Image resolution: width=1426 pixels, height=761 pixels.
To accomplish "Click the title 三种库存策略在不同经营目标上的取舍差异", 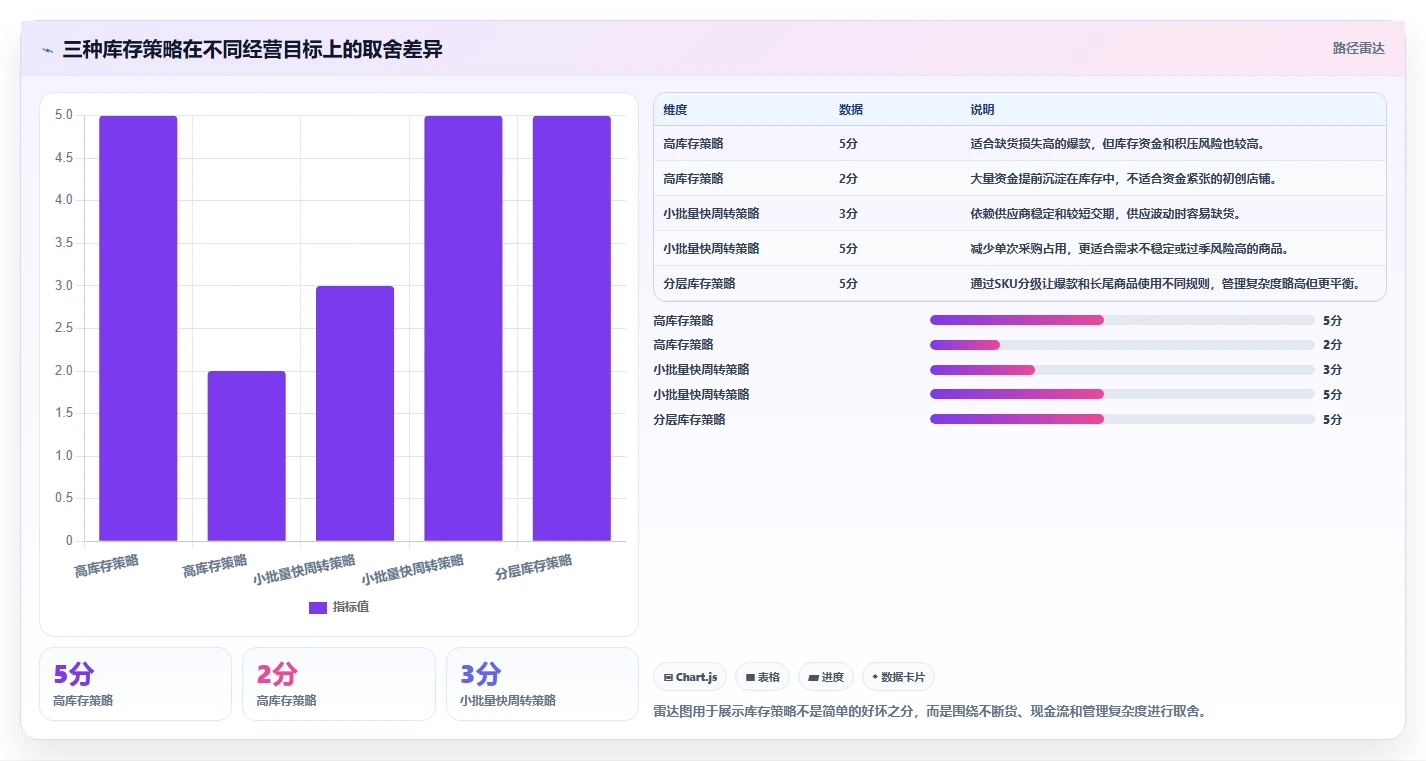I will (252, 50).
